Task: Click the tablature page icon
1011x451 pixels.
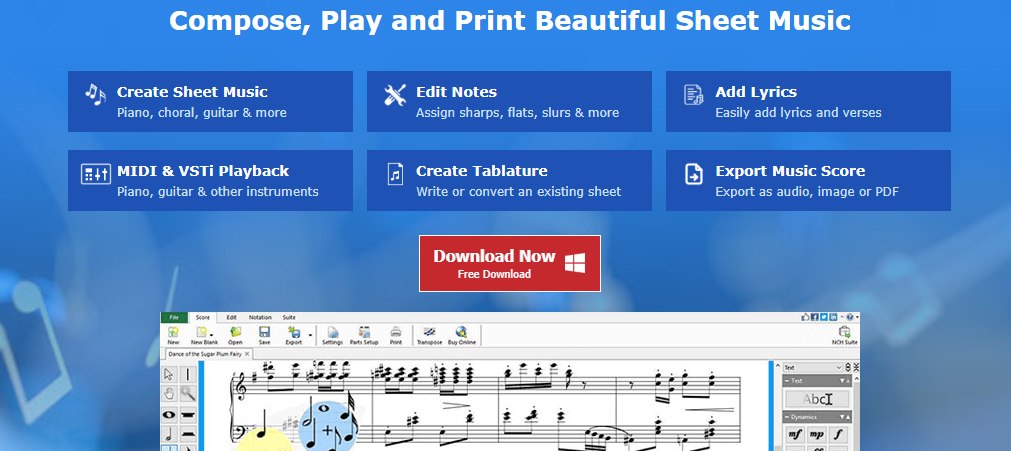Action: (395, 174)
